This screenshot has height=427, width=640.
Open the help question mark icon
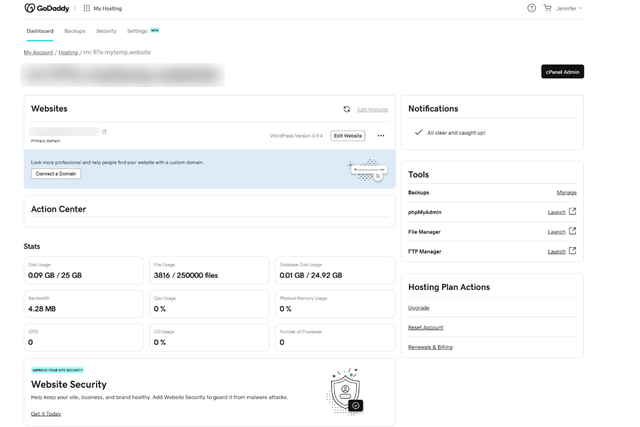click(x=531, y=8)
